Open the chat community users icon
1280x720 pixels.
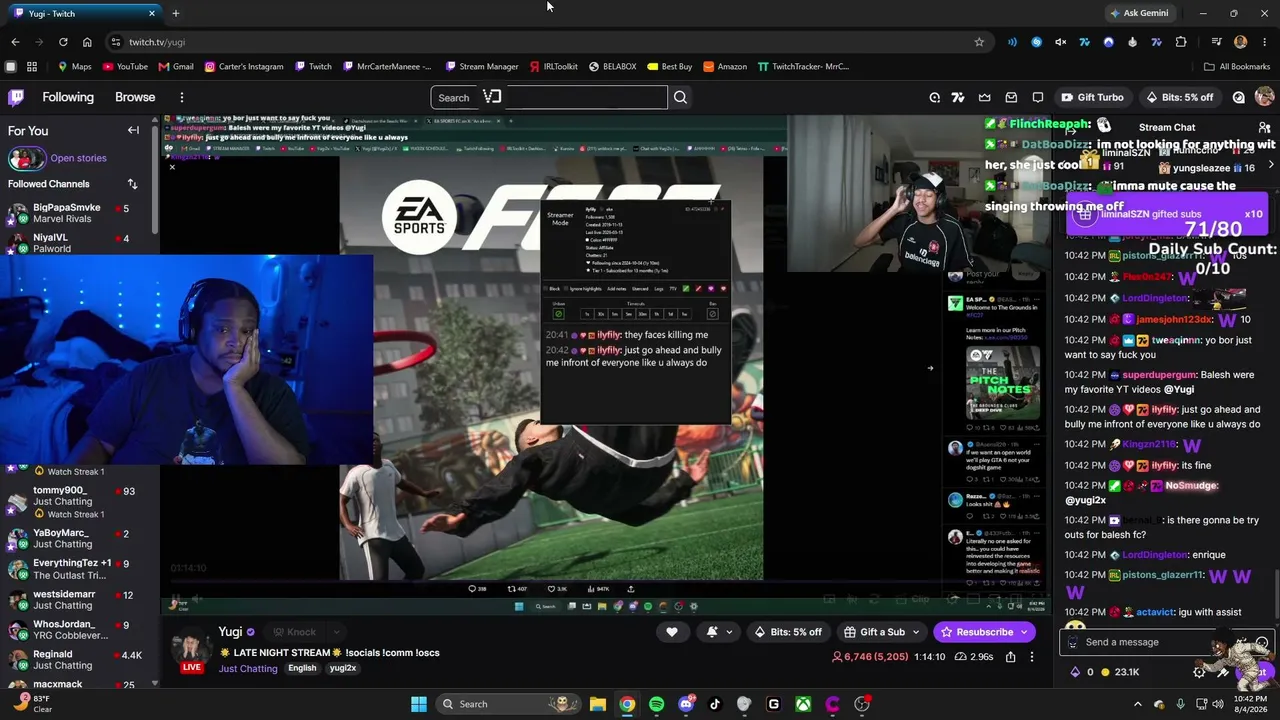click(1264, 129)
